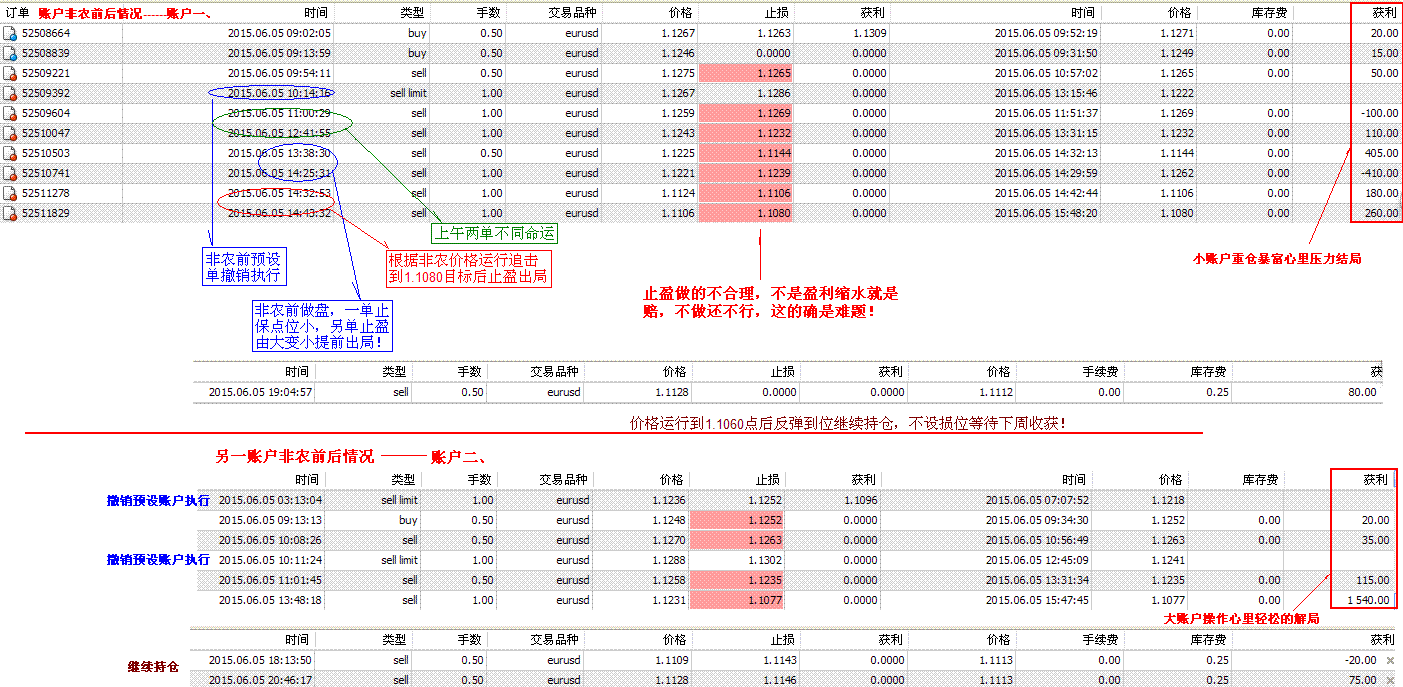Select the sell order icon for 52509604
The width and height of the screenshot is (1403, 687).
pyautogui.click(x=8, y=112)
